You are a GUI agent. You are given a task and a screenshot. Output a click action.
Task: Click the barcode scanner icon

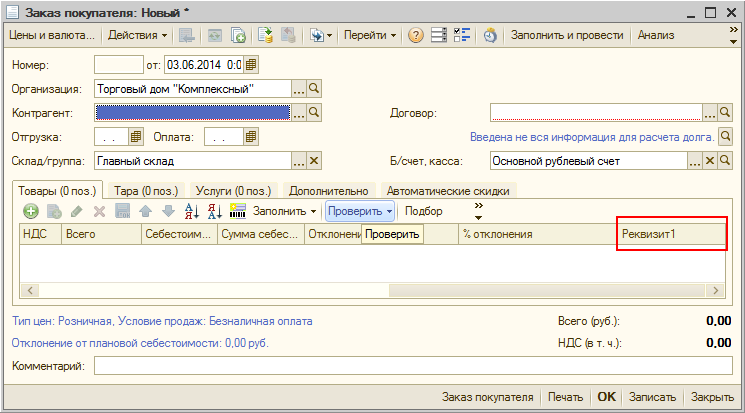[x=238, y=211]
